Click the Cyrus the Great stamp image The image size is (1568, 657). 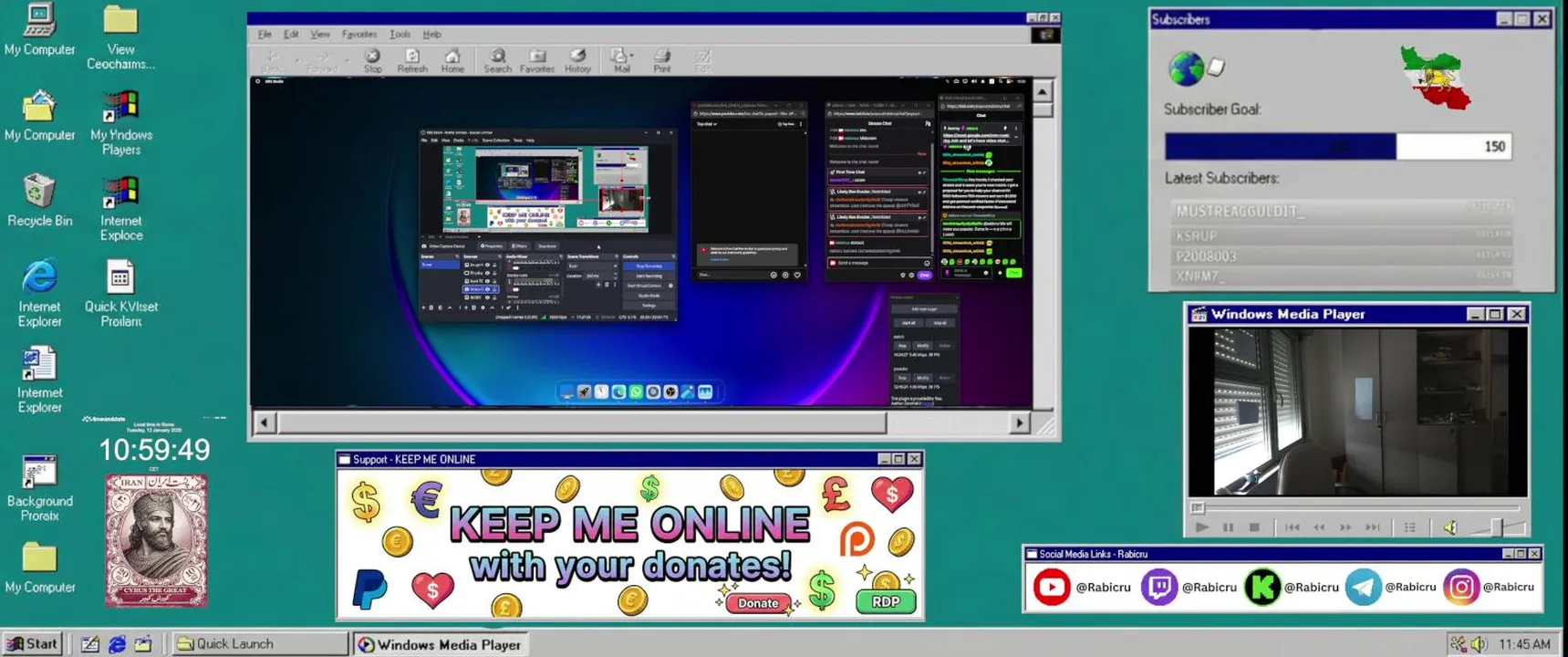(156, 540)
